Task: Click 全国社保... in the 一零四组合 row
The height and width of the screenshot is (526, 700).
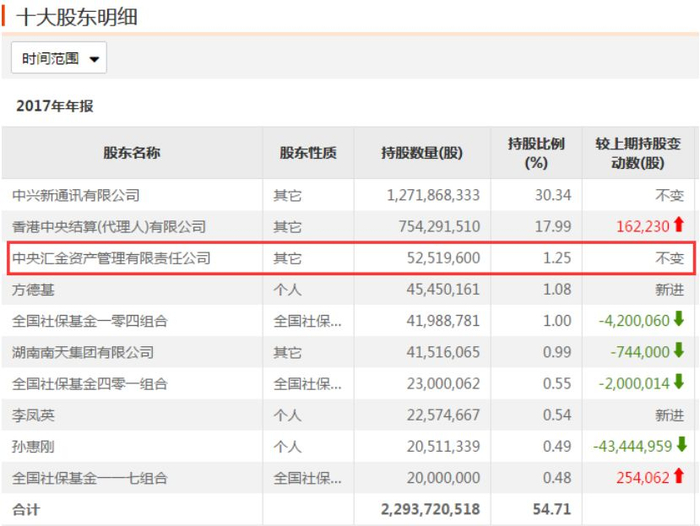Action: [x=308, y=321]
